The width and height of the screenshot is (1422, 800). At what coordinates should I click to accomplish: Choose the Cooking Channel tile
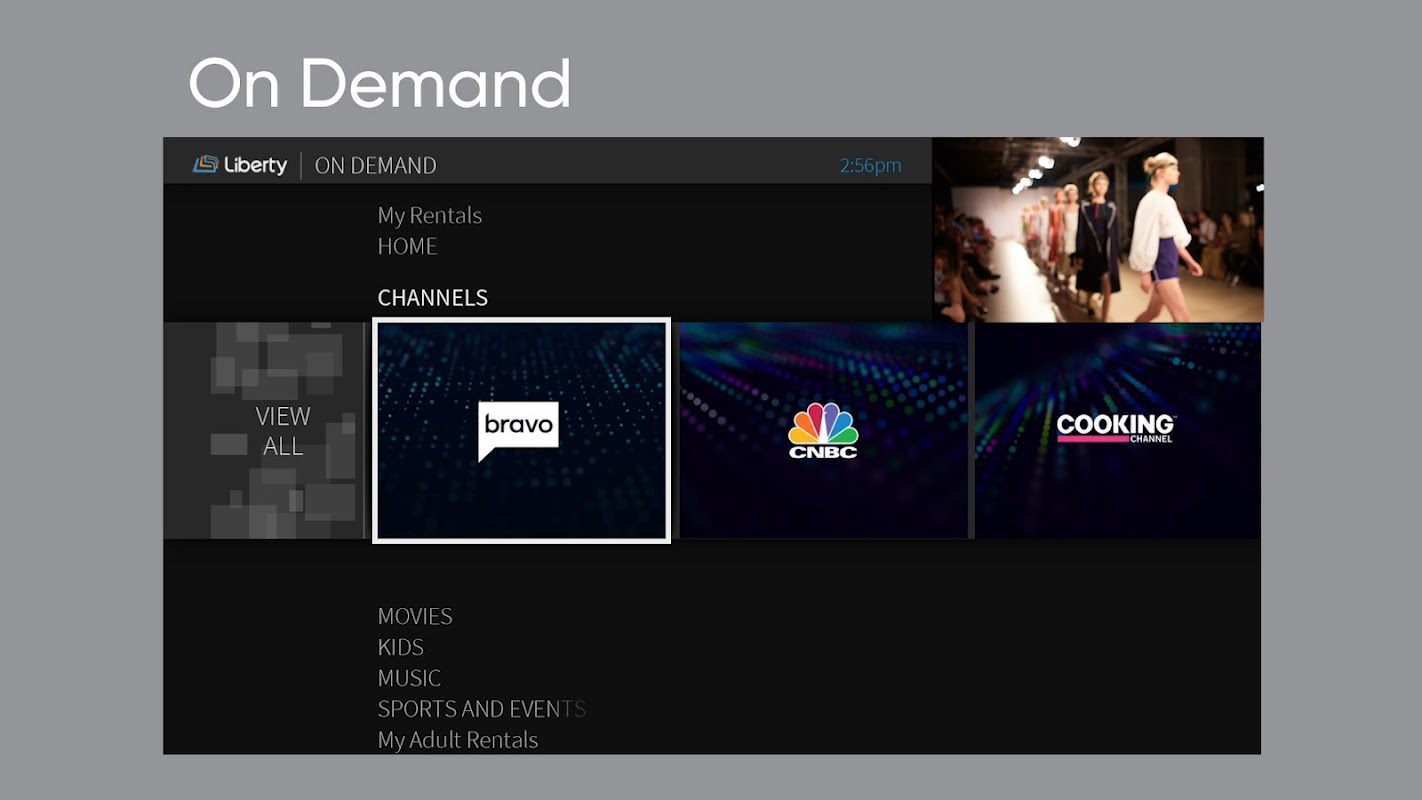tap(1118, 431)
